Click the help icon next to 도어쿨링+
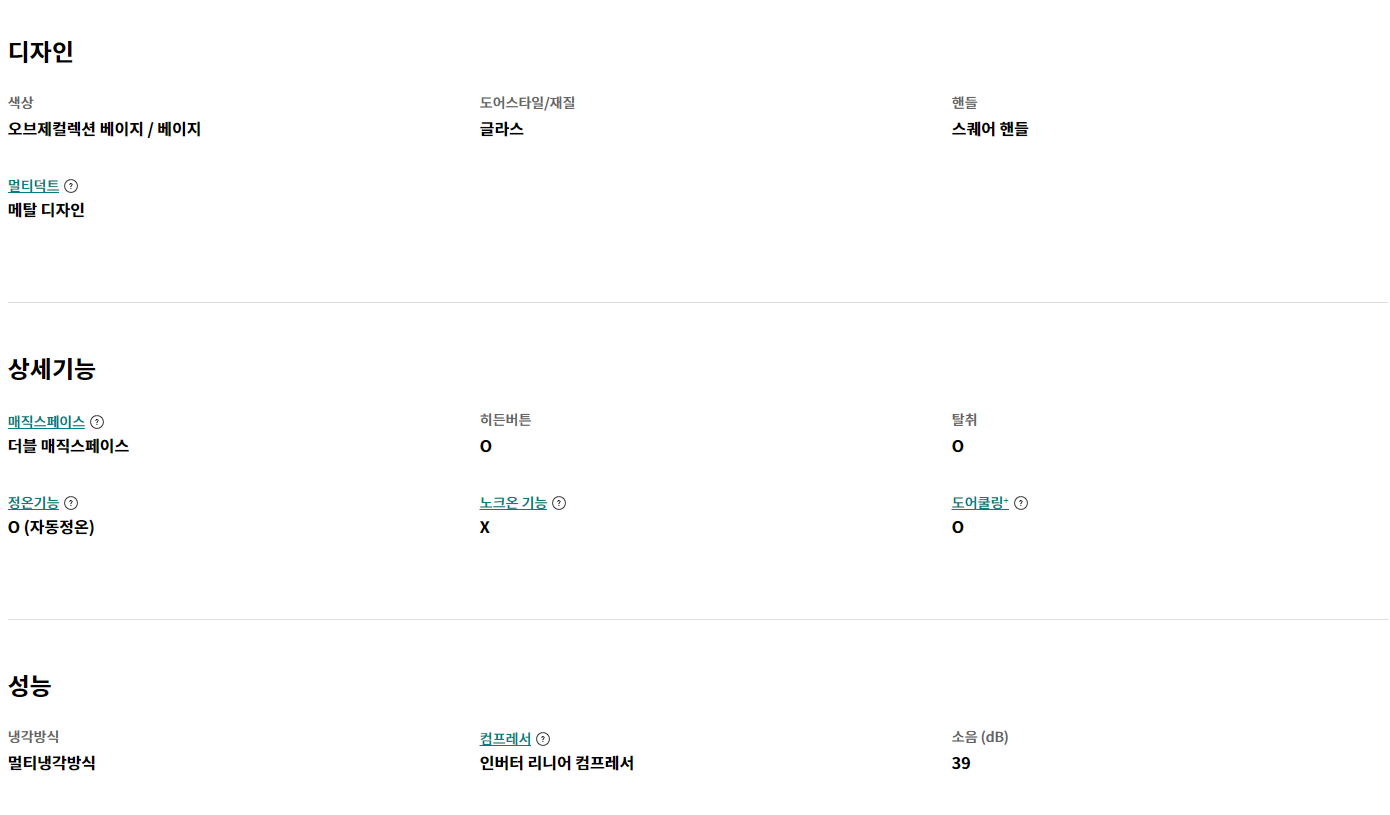This screenshot has width=1390, height=815. [1021, 503]
